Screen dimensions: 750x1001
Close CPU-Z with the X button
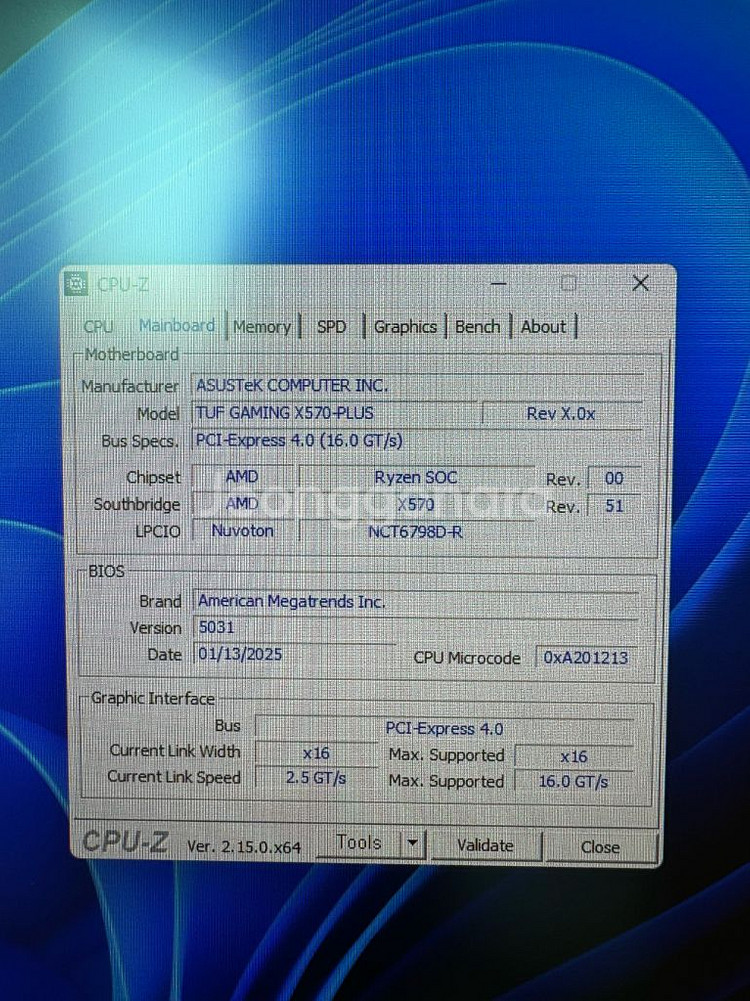click(640, 283)
